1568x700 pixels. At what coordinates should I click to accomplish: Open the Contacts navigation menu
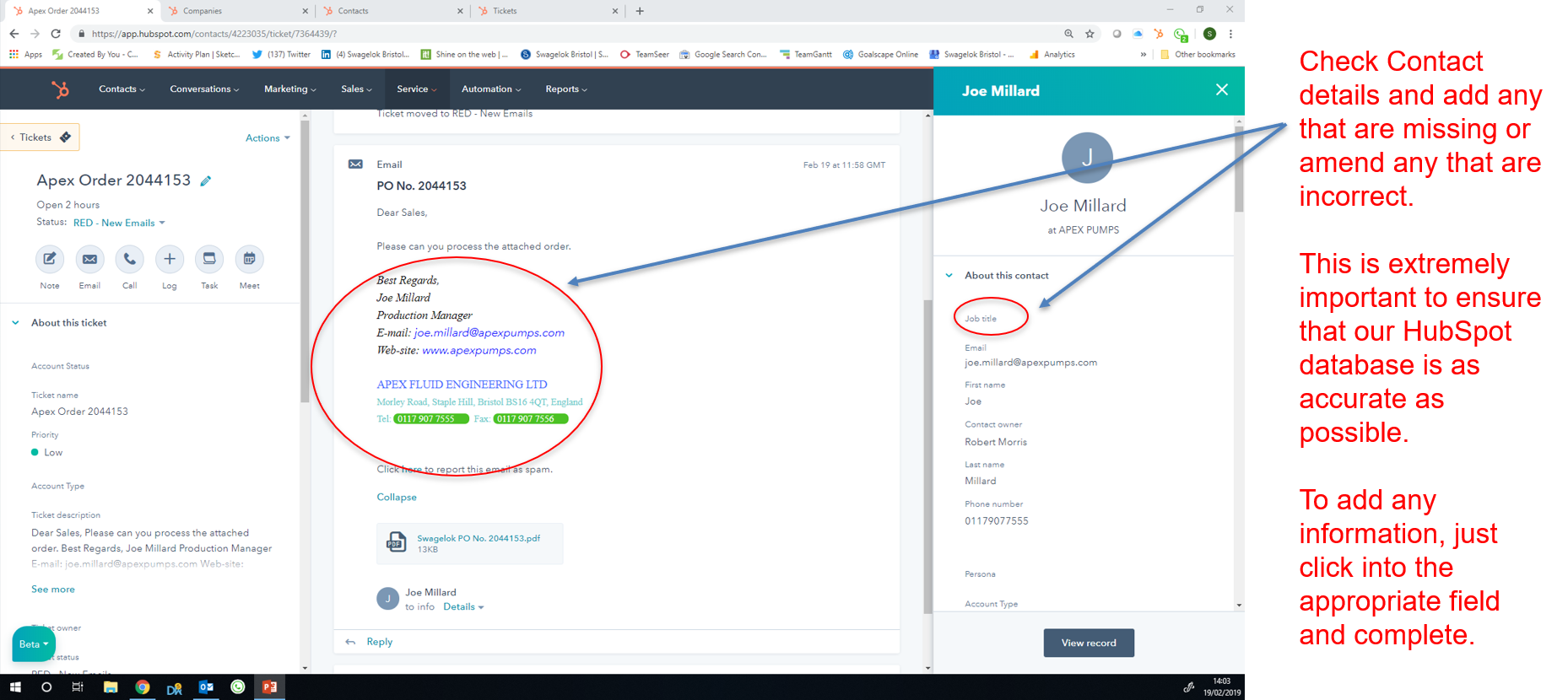[122, 89]
